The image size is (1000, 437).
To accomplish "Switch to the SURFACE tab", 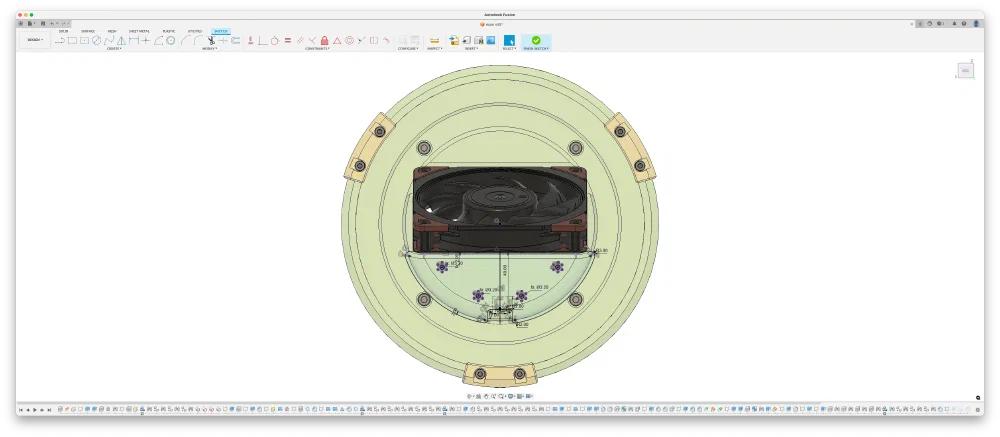I will pos(87,31).
